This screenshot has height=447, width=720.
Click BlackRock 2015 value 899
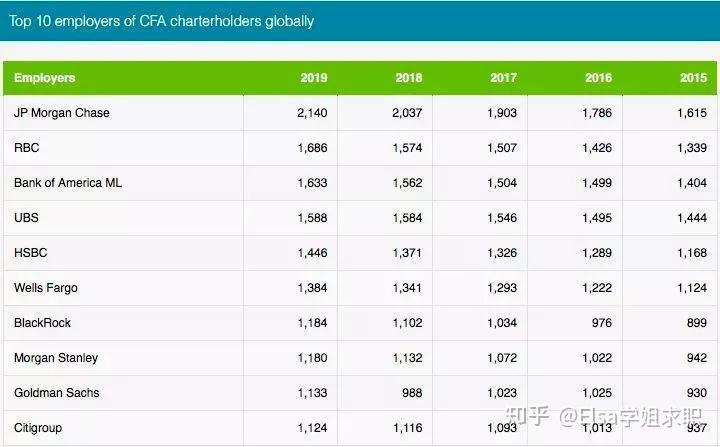(697, 323)
